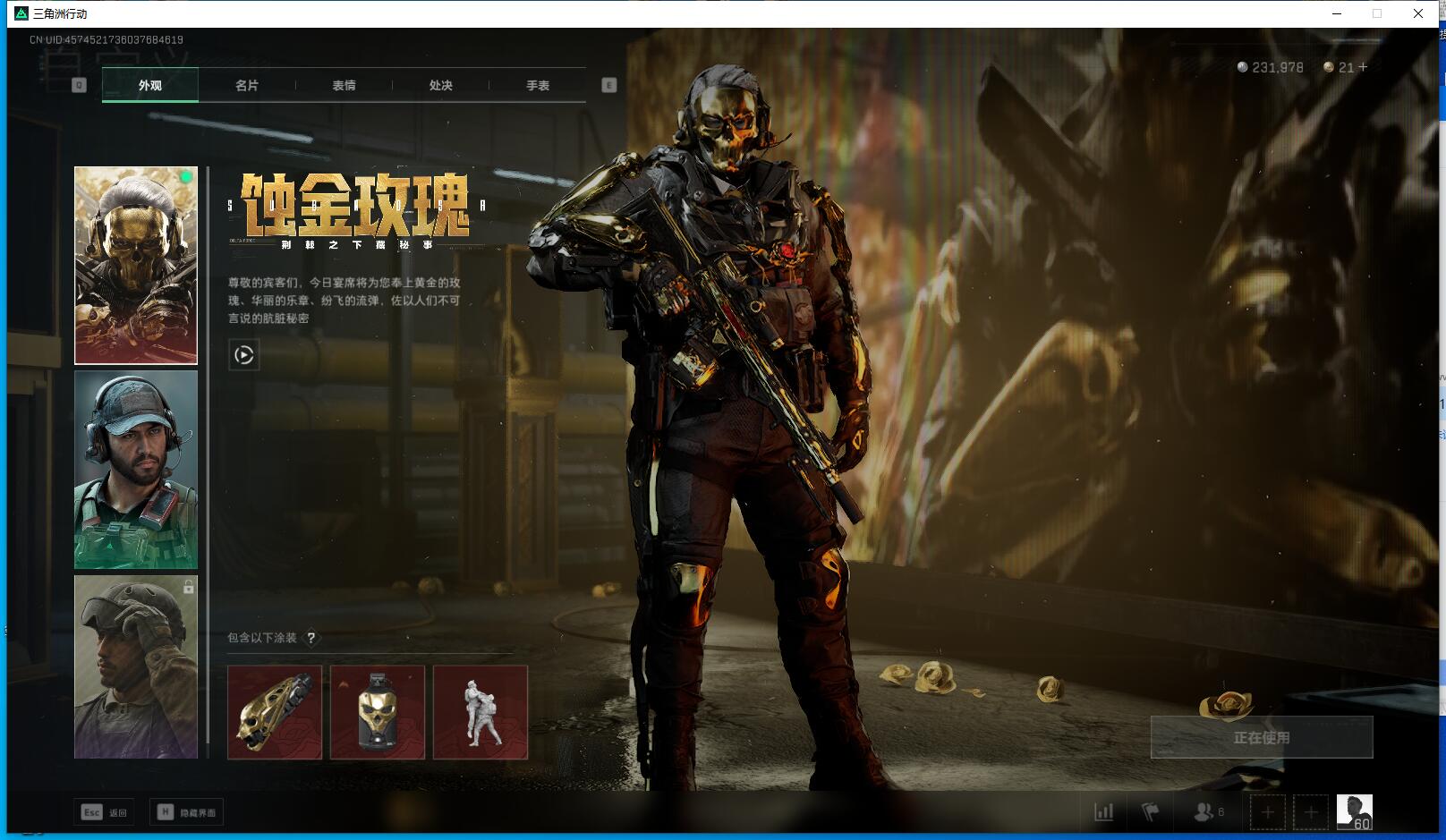Click the Esc 返回 button

105,812
